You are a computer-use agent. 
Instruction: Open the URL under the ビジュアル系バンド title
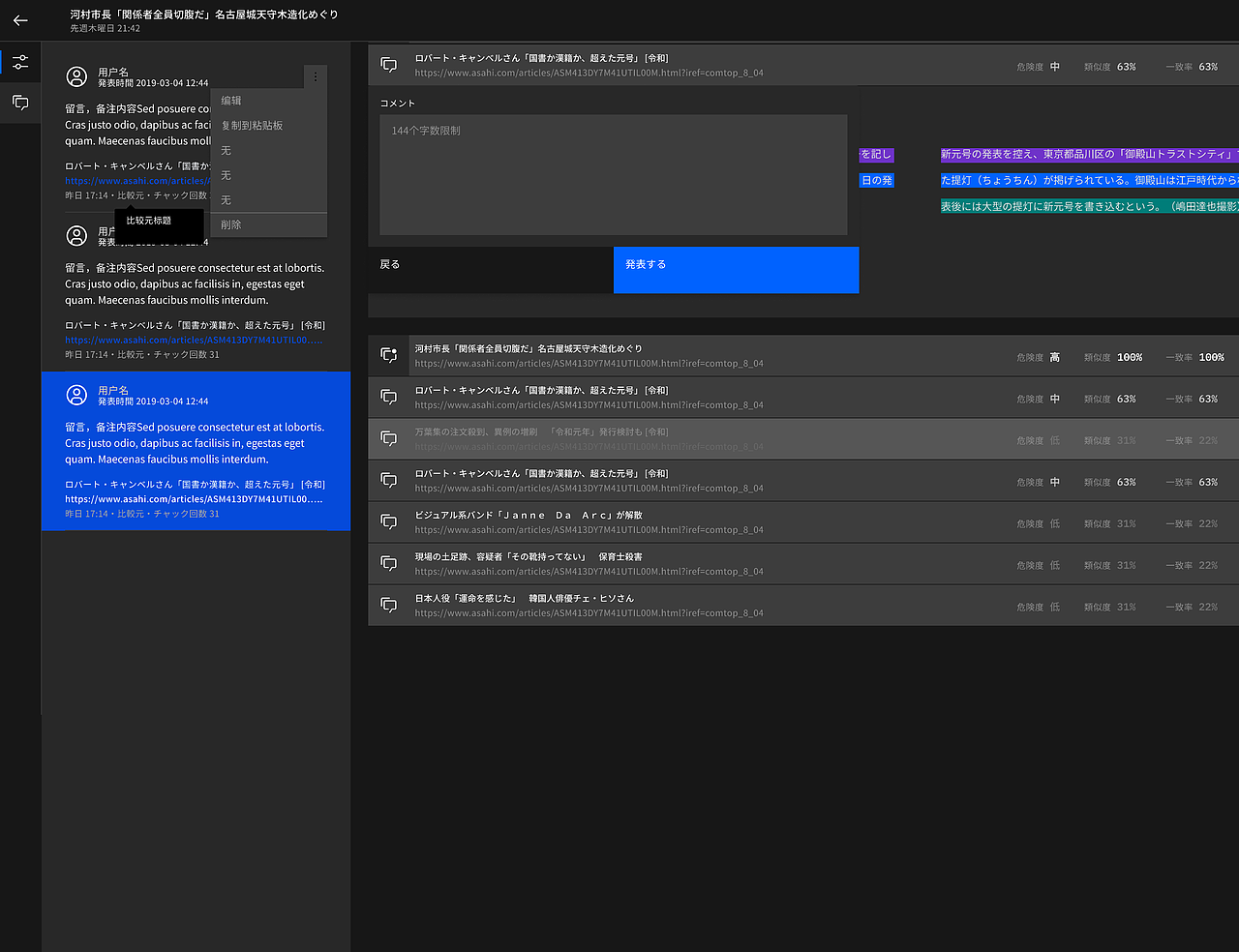tap(589, 530)
